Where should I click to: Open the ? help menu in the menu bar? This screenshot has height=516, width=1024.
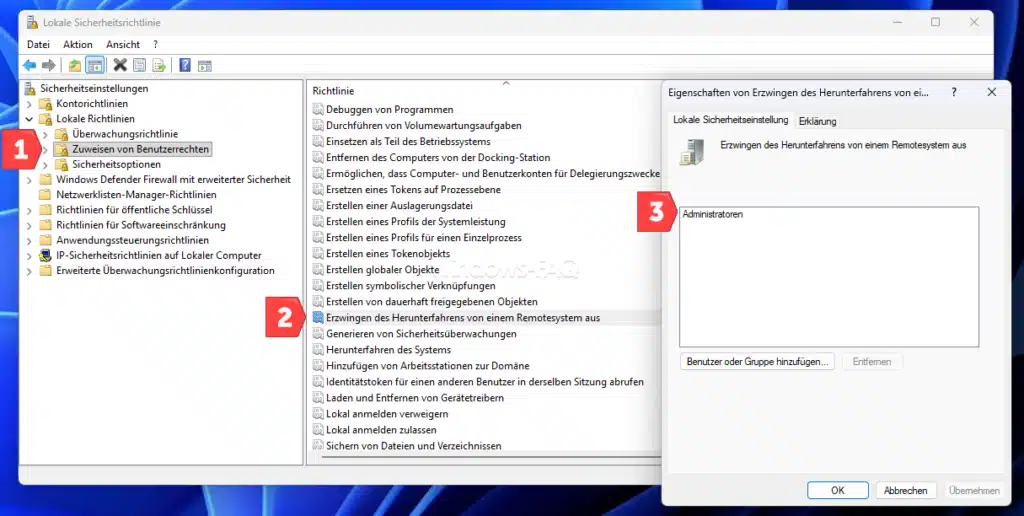coord(155,44)
